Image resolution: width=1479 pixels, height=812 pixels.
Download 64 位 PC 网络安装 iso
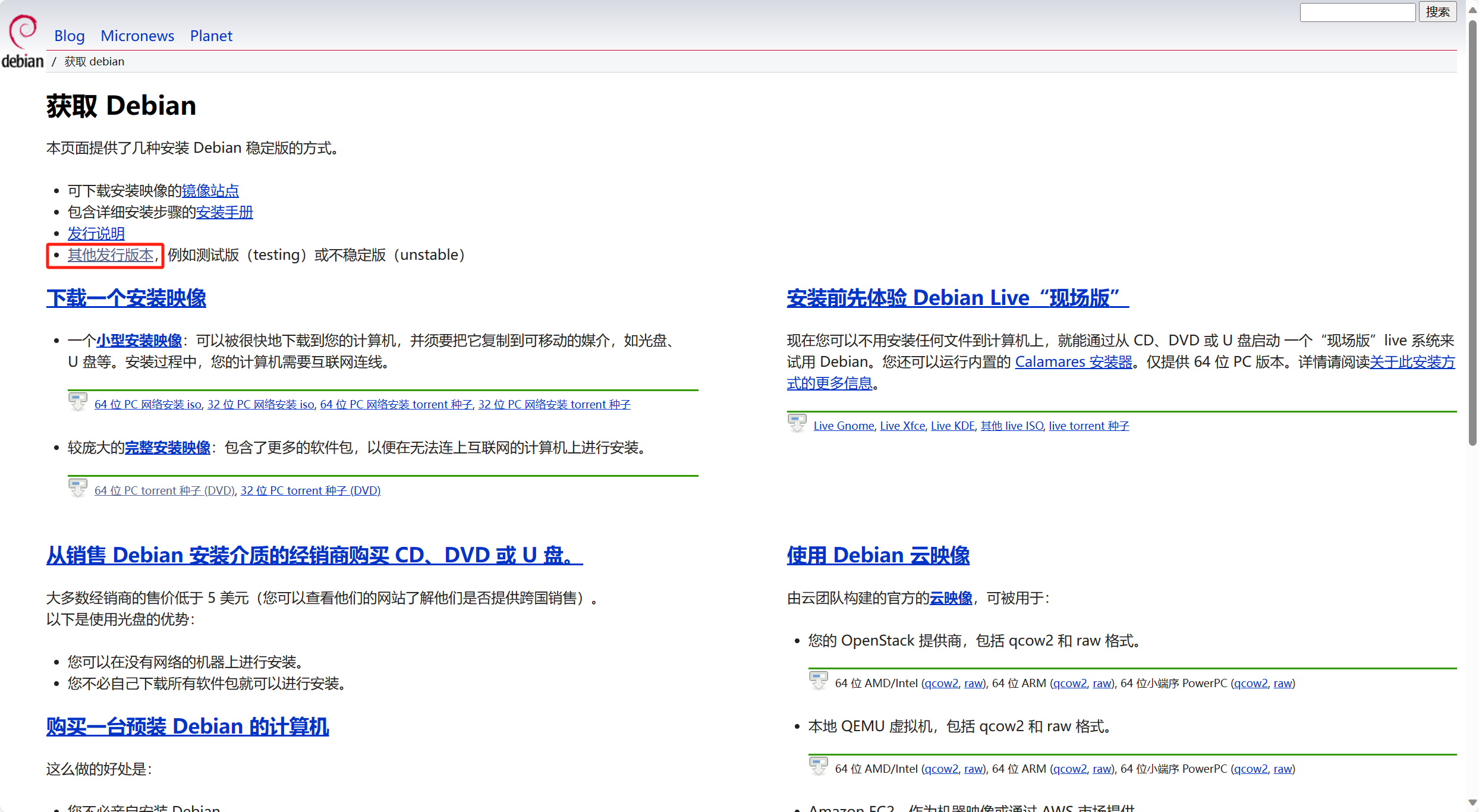point(148,404)
